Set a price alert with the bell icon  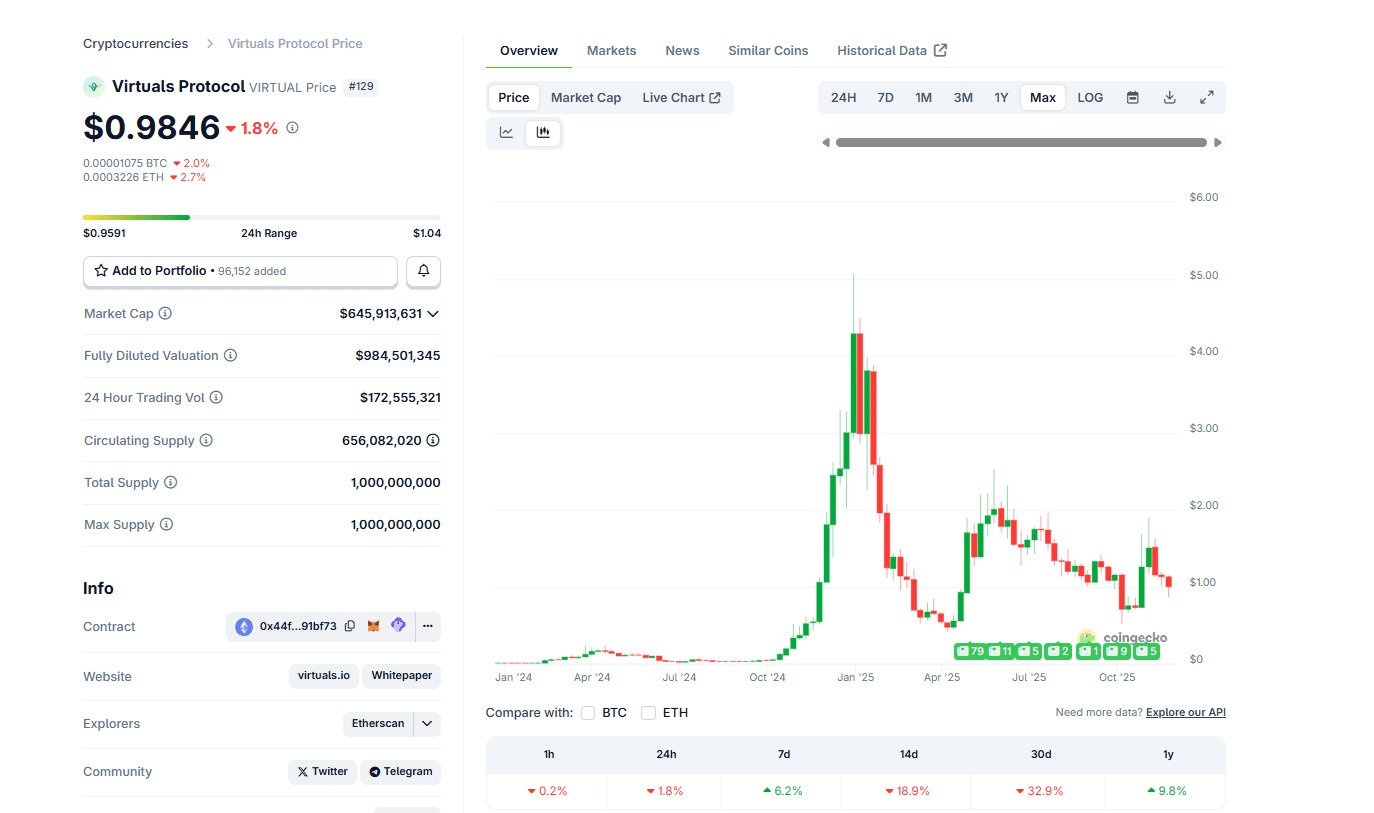click(x=423, y=271)
